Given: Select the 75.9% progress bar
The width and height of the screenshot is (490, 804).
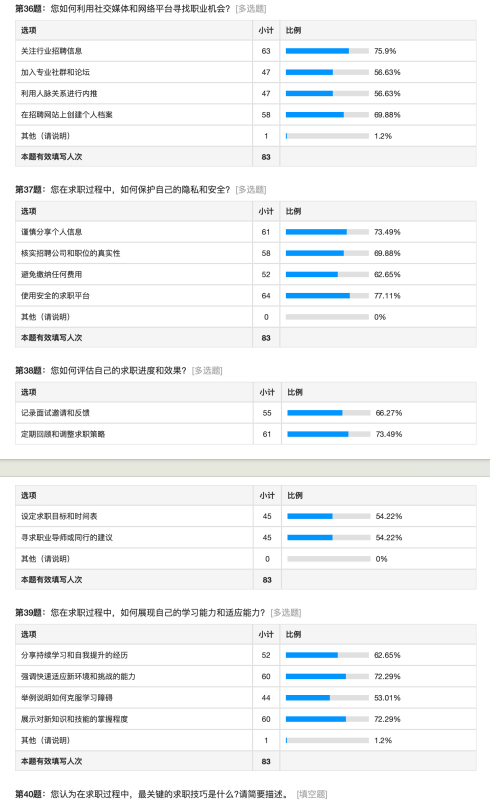Looking at the screenshot, I should point(327,51).
